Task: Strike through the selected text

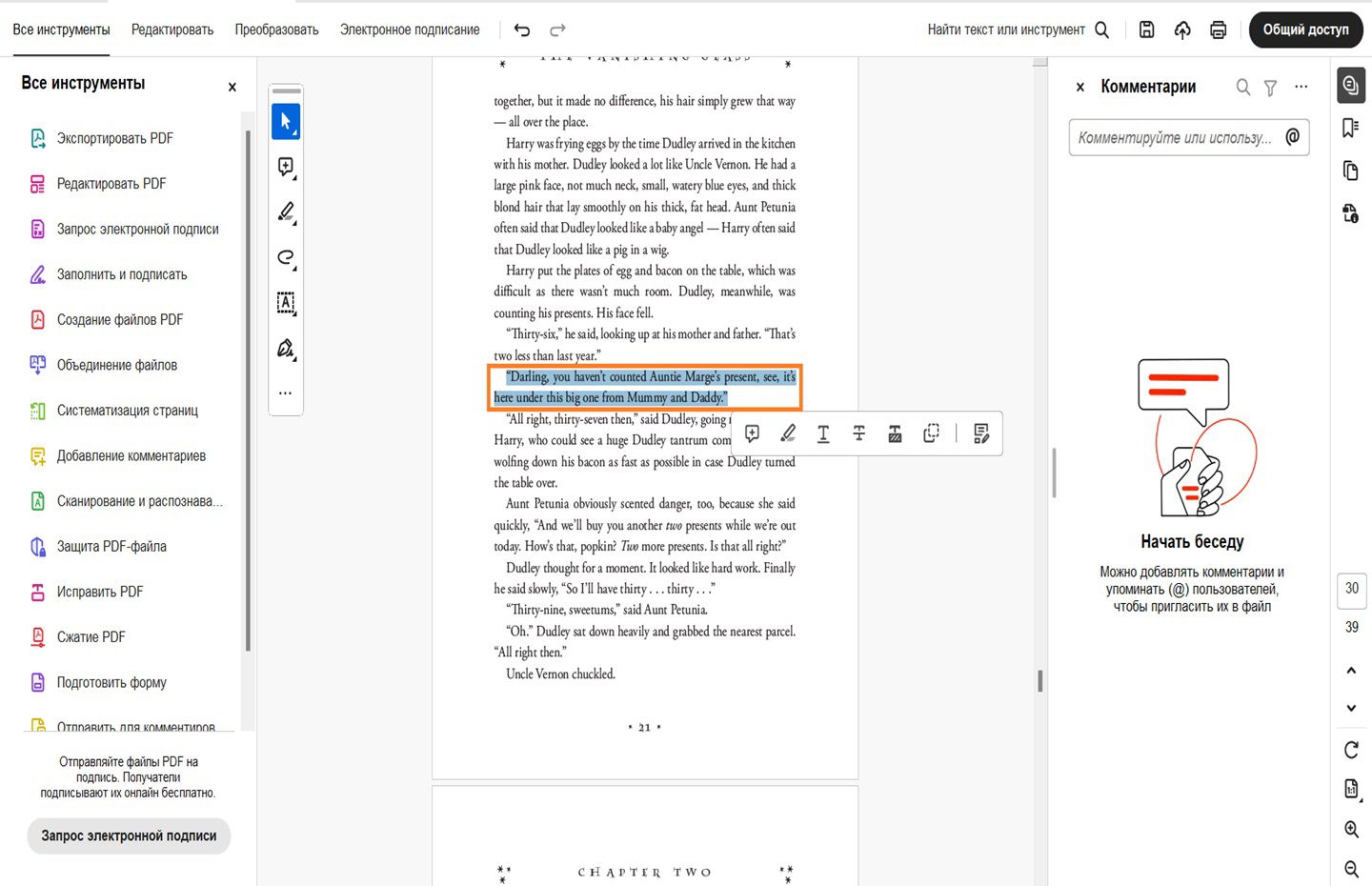Action: (x=859, y=434)
